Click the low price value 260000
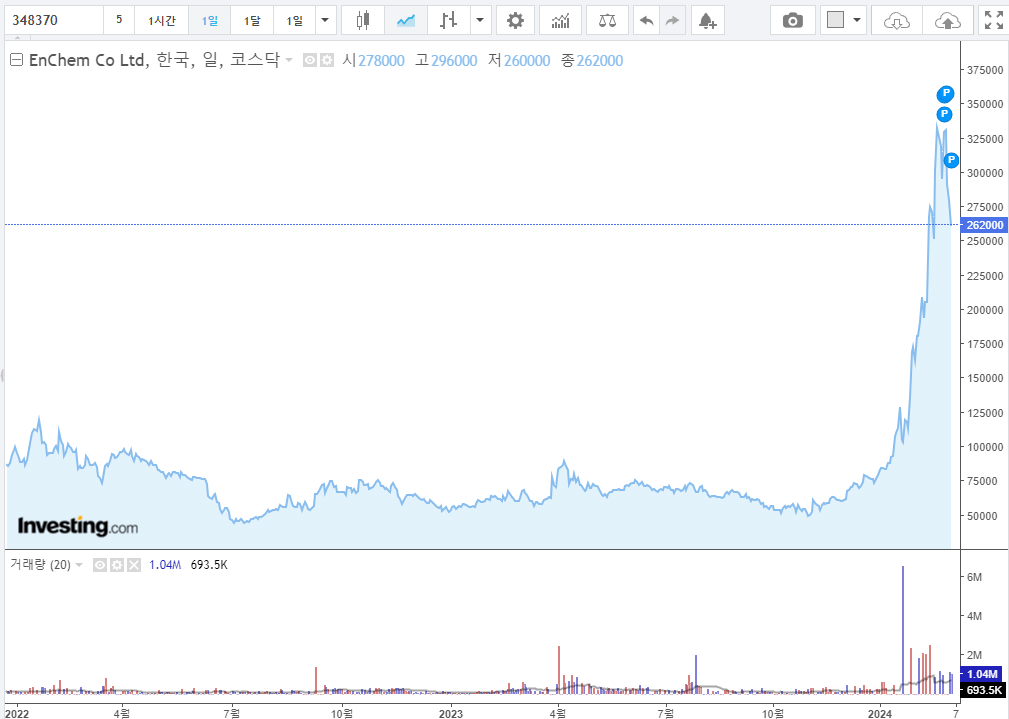Screen dimensions: 1009x719 [527, 61]
